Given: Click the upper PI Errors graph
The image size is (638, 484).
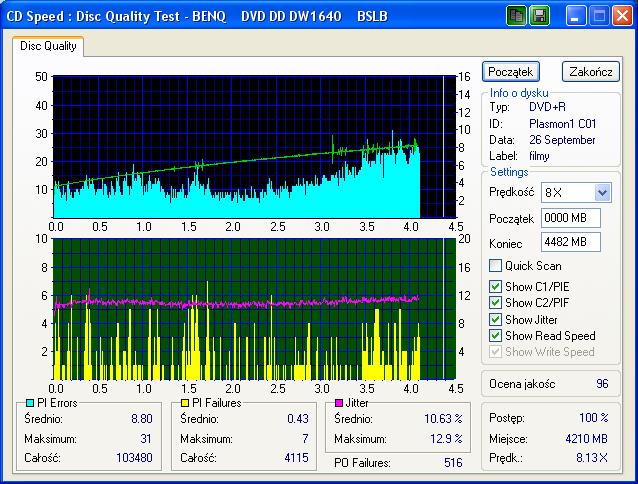Looking at the screenshot, I should click(254, 147).
